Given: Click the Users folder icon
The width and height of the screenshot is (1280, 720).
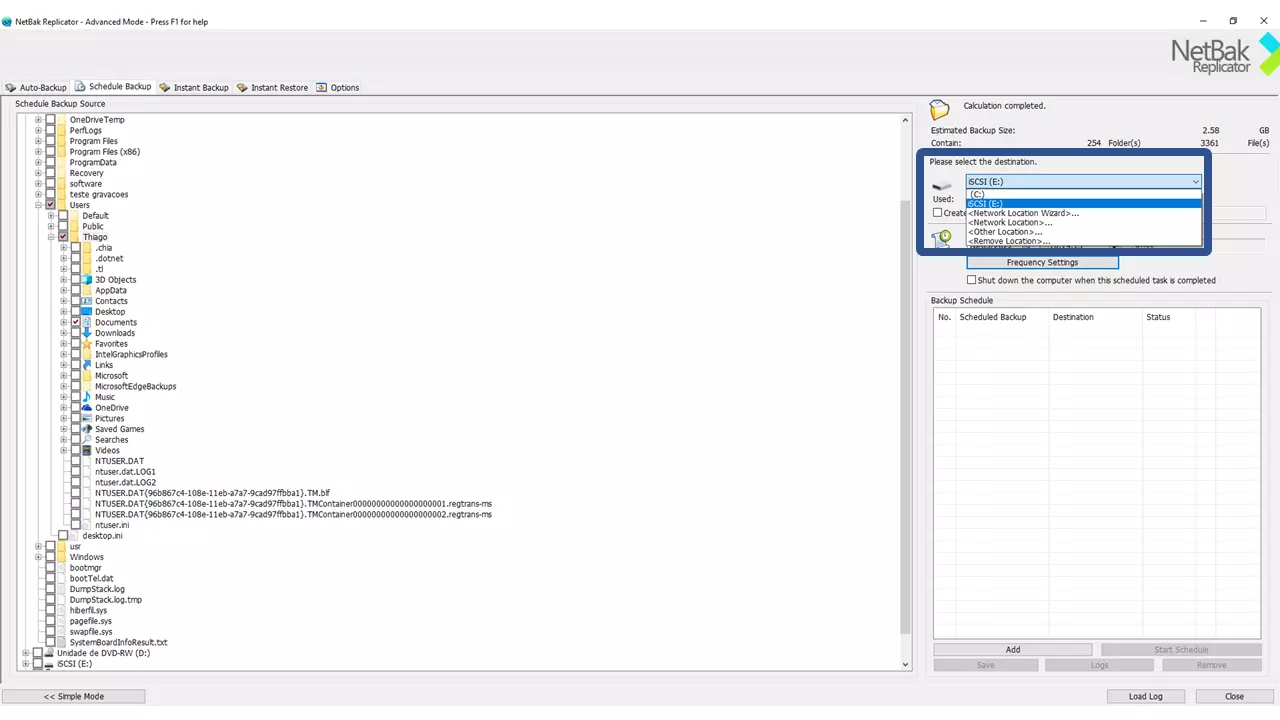Looking at the screenshot, I should [62, 205].
